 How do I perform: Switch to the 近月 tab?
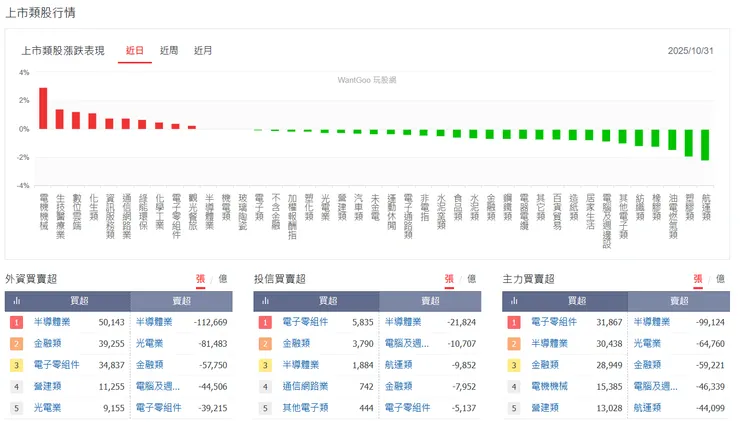203,50
